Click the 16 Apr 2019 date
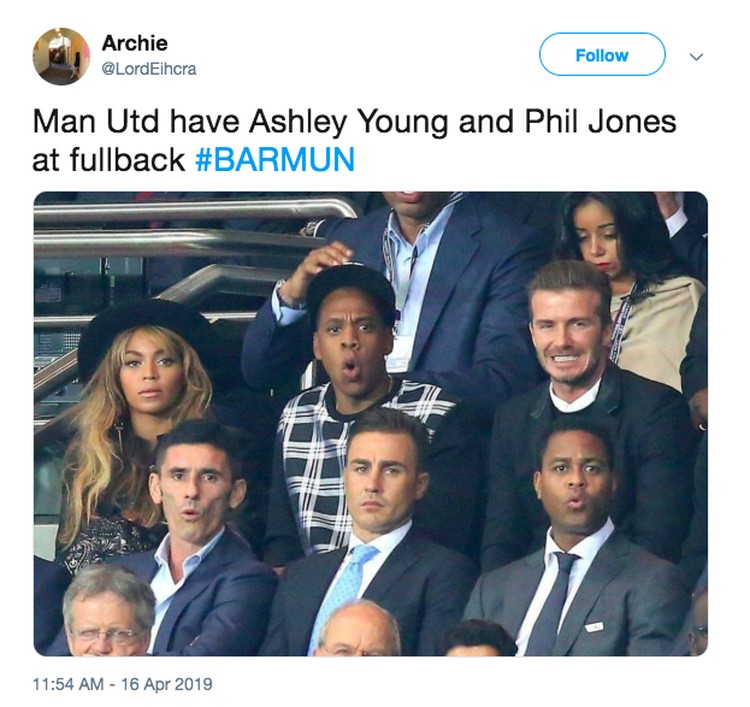 [166, 684]
